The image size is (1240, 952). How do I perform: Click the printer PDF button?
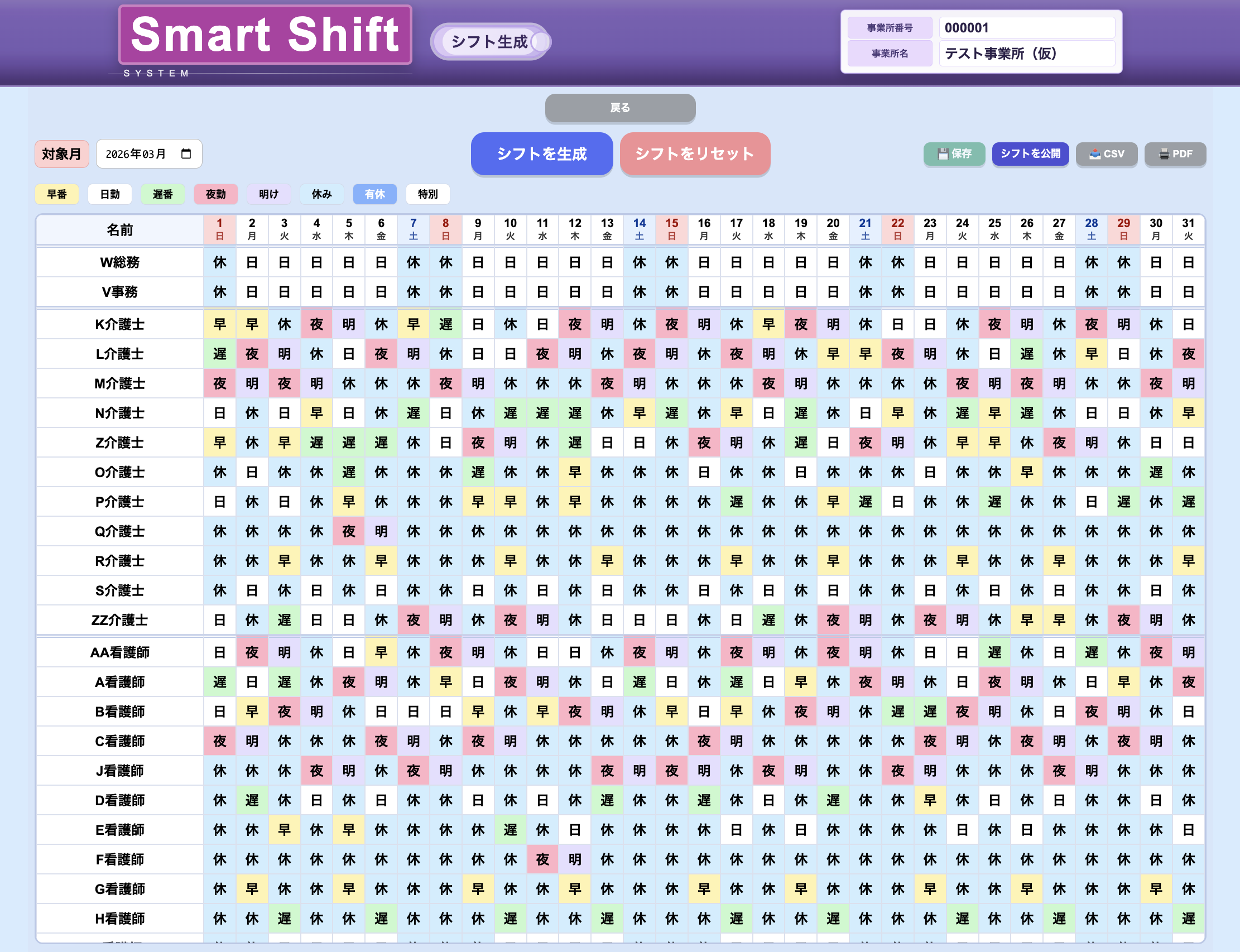(x=1175, y=153)
